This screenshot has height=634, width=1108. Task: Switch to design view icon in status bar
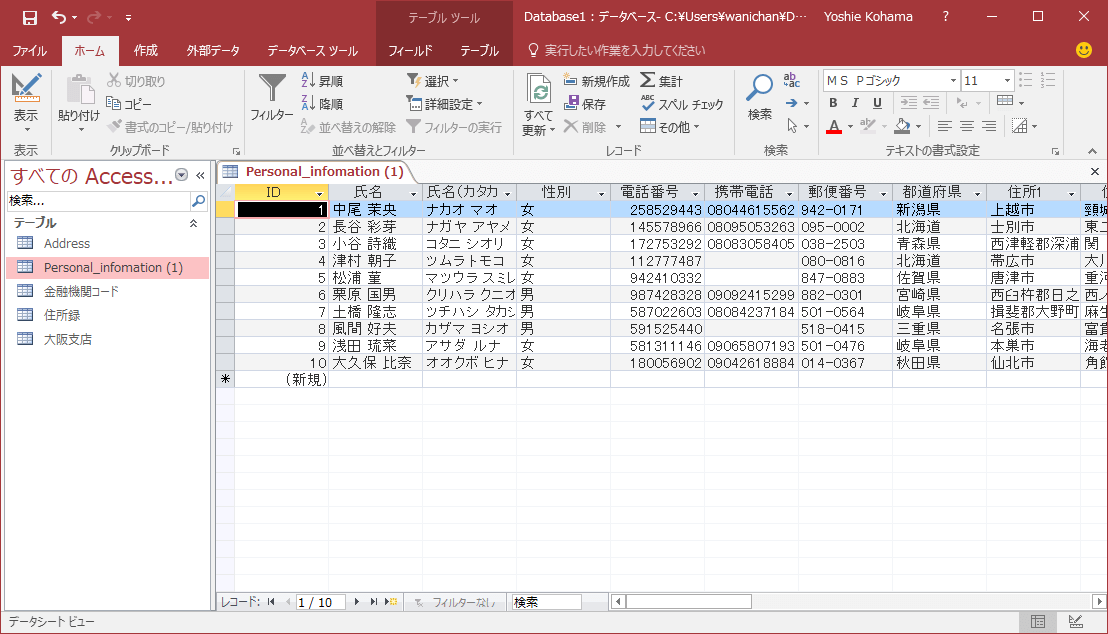1075,621
